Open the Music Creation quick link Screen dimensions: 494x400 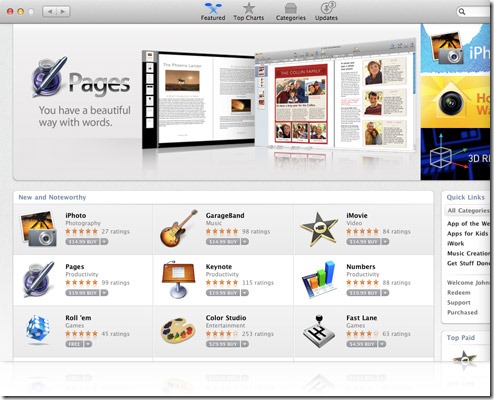point(468,253)
